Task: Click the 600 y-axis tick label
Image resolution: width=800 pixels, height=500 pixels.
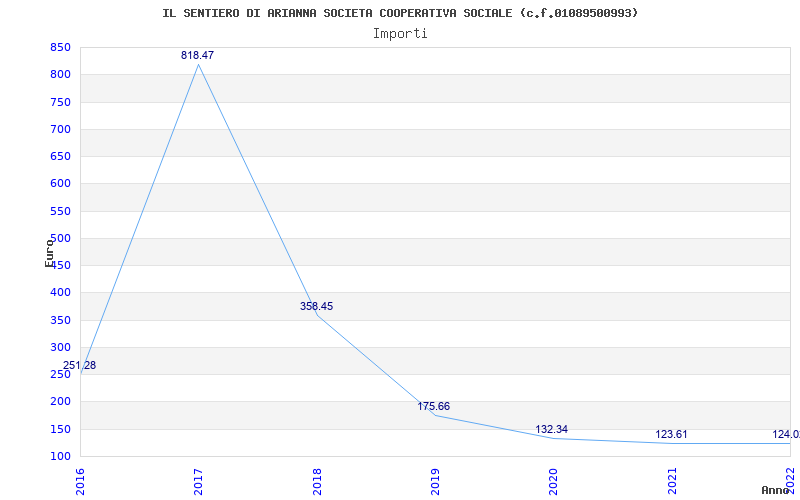Action: 60,184
